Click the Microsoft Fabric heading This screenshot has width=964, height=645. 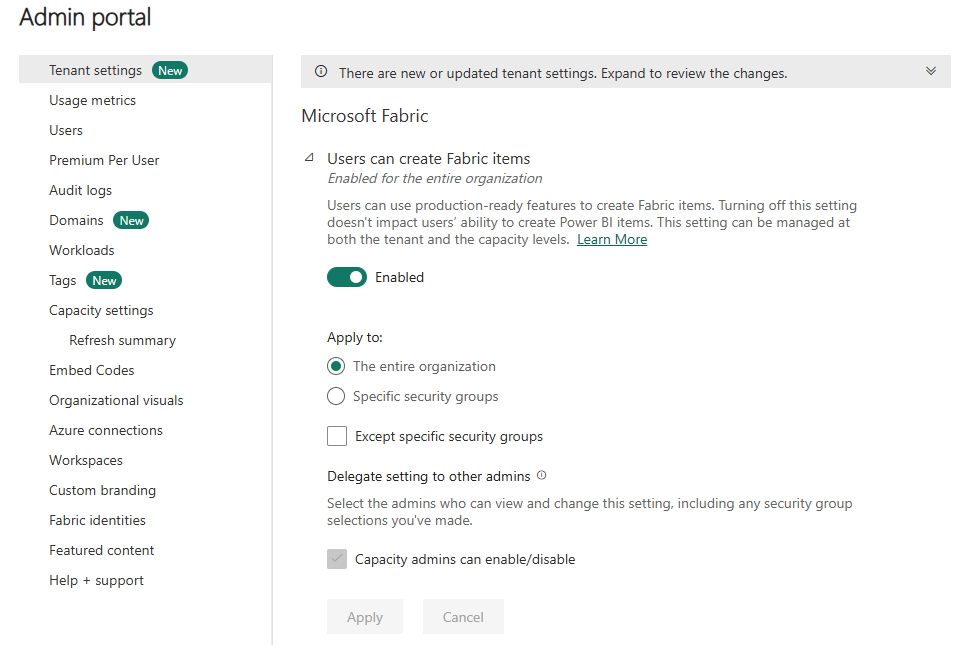pos(365,116)
